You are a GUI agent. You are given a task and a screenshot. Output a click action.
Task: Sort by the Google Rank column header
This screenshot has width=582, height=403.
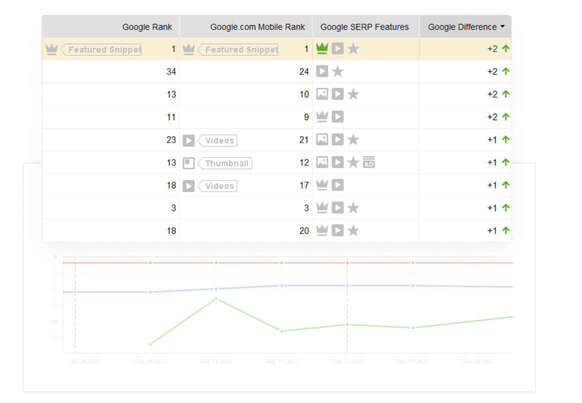147,27
